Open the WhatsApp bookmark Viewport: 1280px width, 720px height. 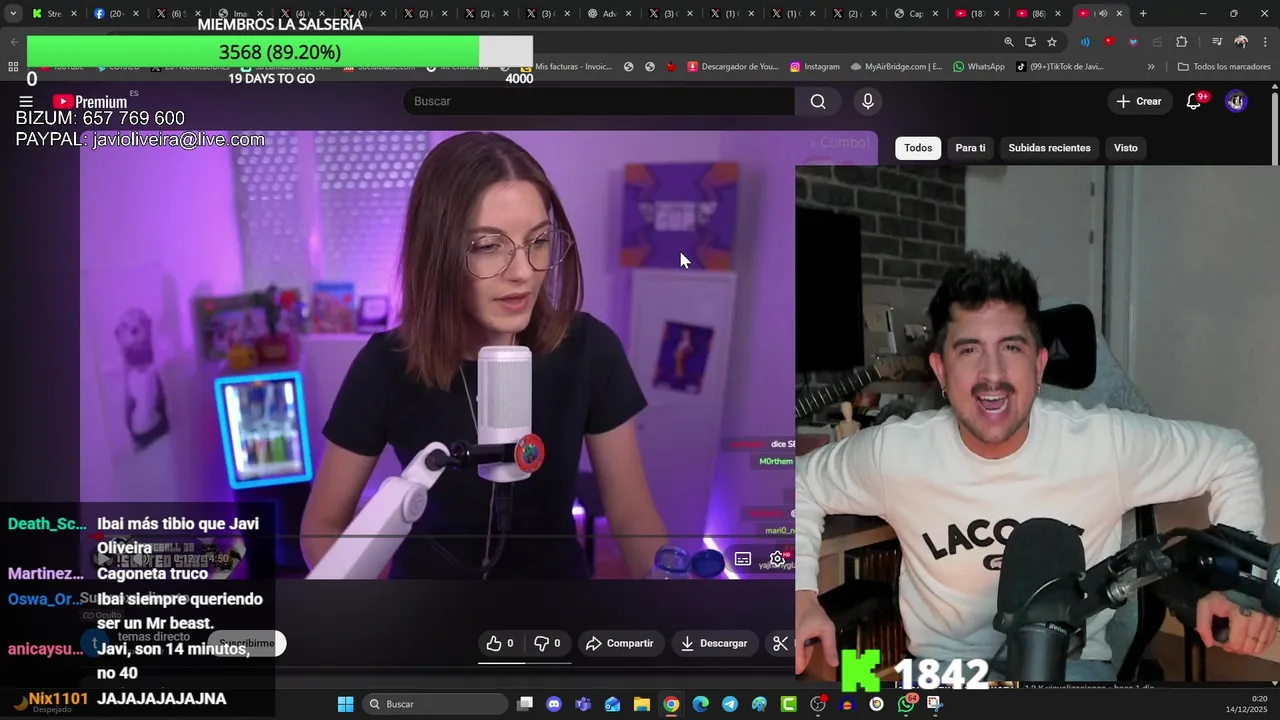[979, 67]
